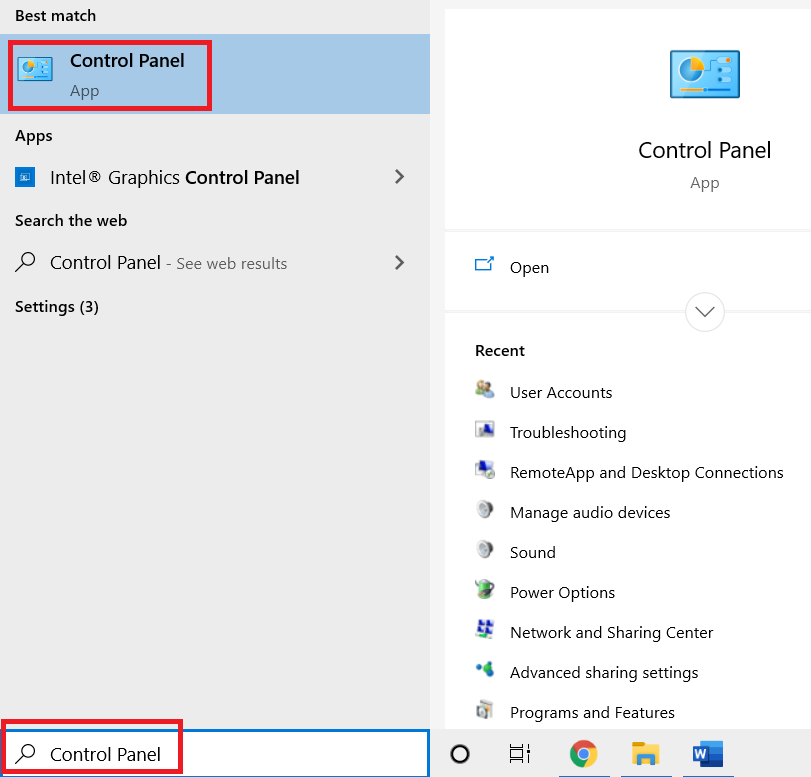Click the Intel Graphics Control Panel icon
This screenshot has width=811, height=777.
(x=25, y=177)
